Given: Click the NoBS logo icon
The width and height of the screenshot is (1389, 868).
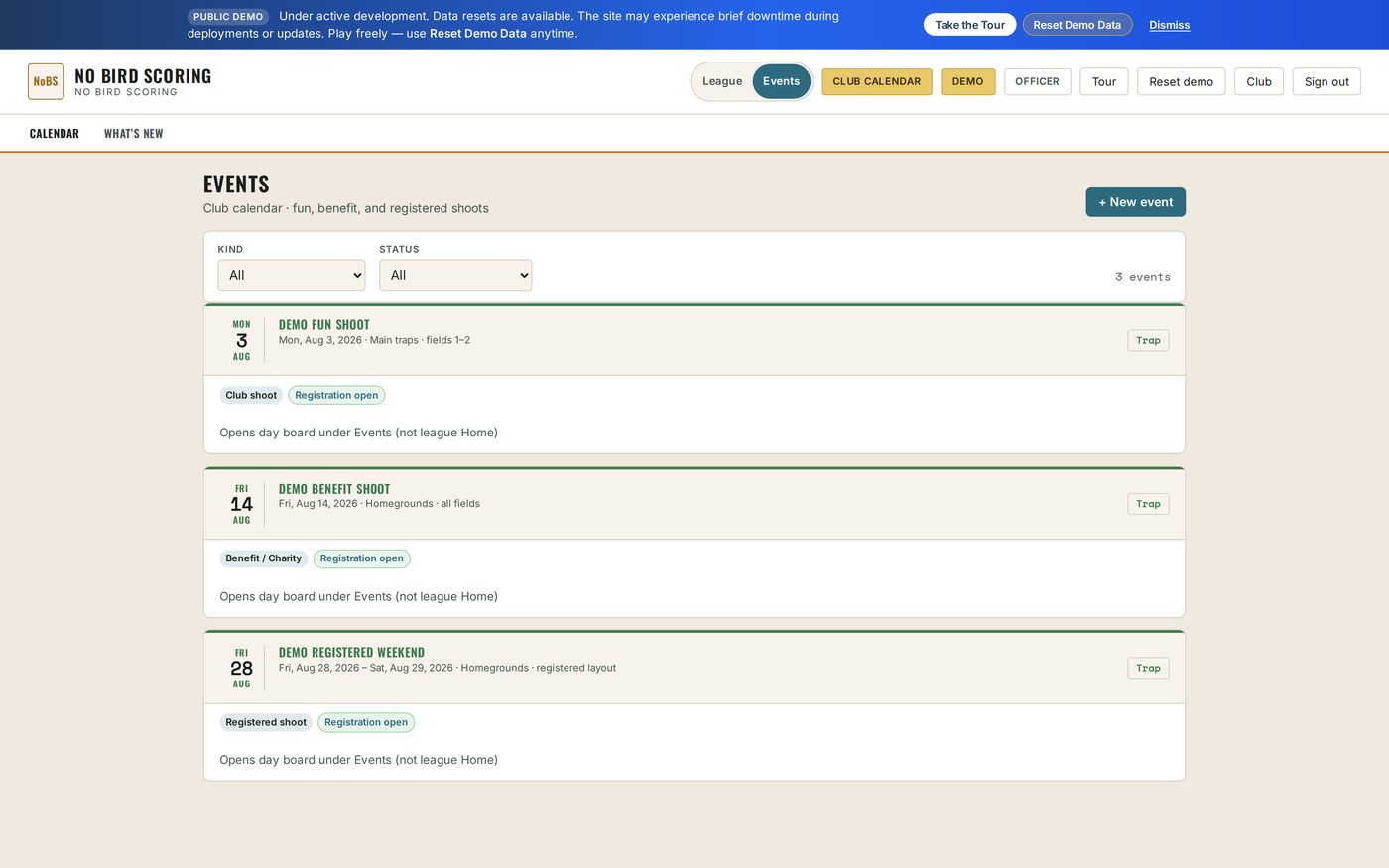Looking at the screenshot, I should [46, 81].
